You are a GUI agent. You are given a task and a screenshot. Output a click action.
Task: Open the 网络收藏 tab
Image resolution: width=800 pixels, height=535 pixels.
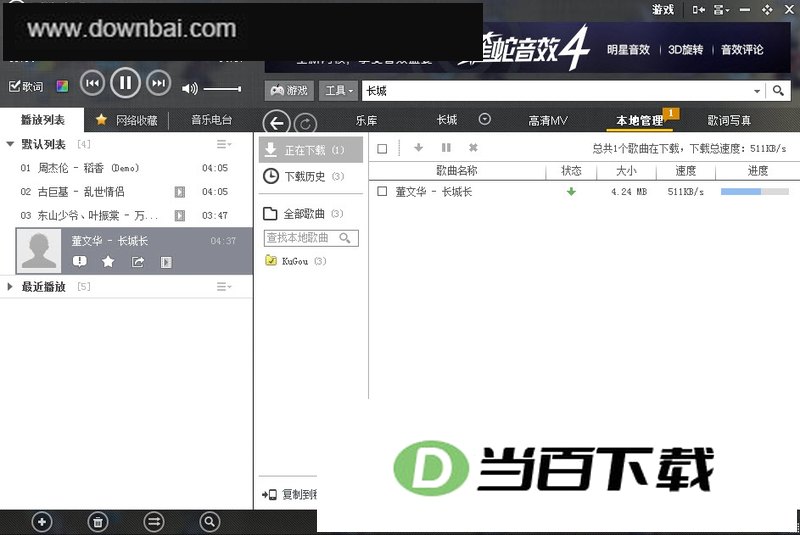pyautogui.click(x=127, y=120)
